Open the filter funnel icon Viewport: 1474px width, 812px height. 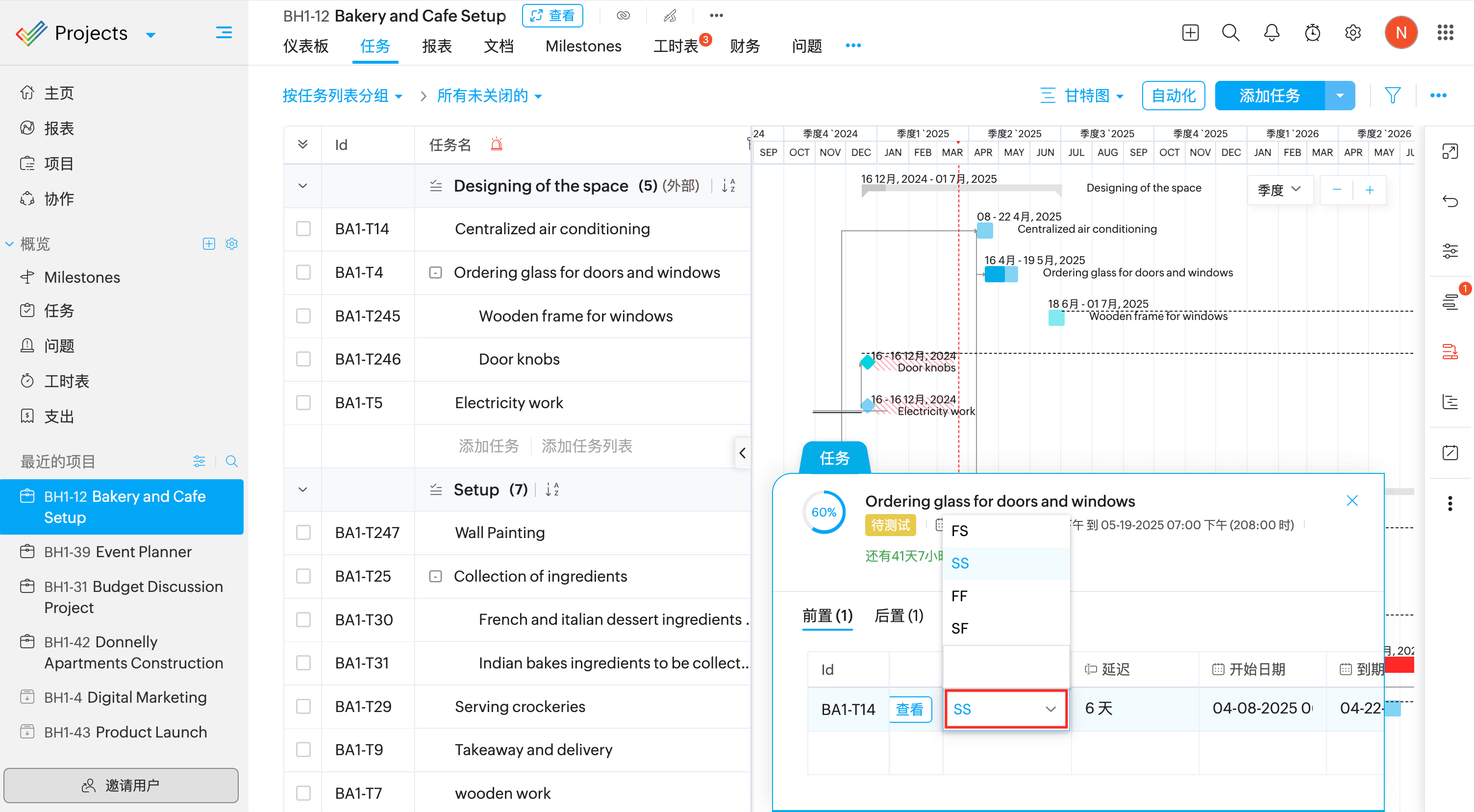click(x=1392, y=95)
